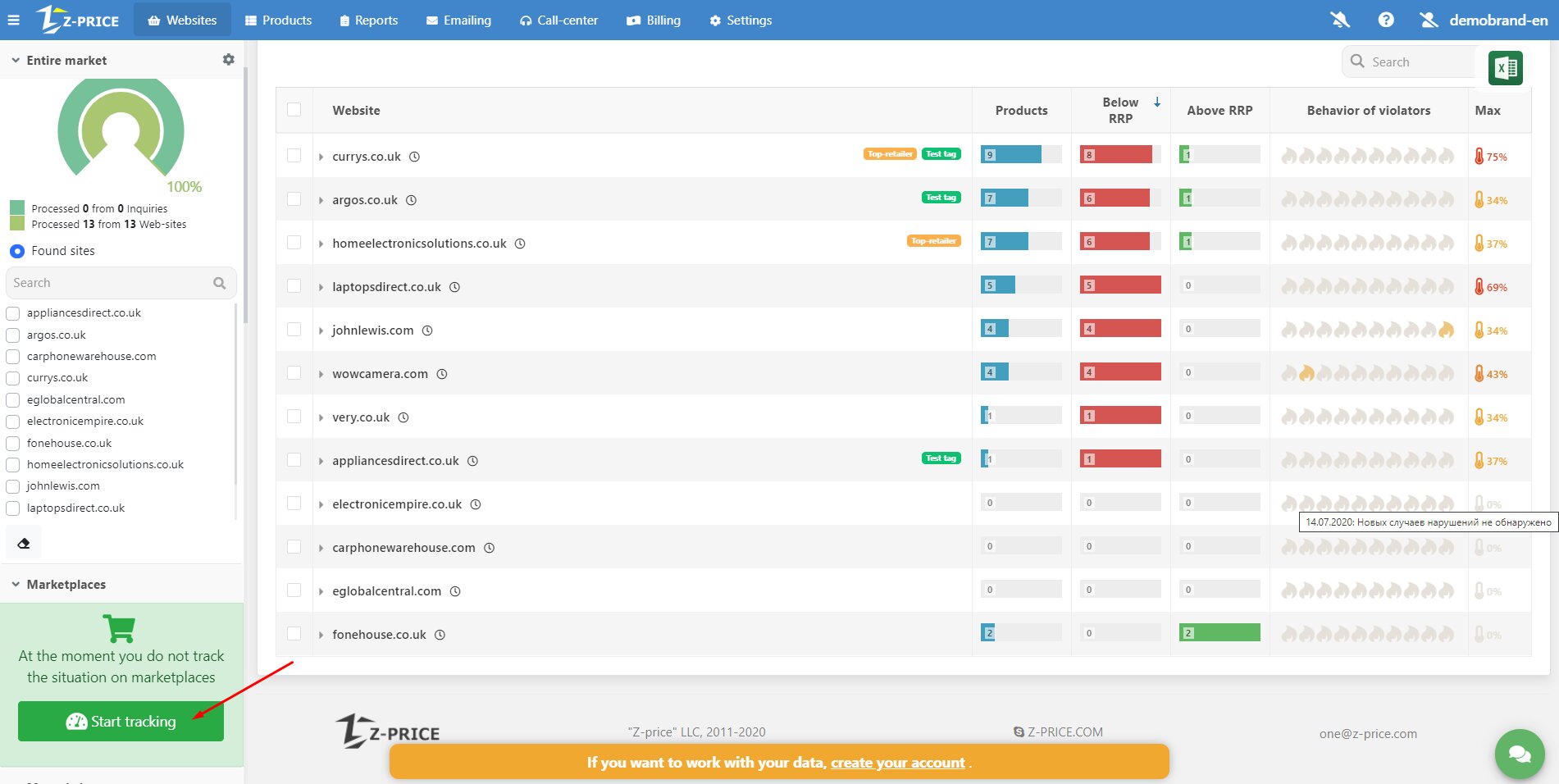This screenshot has height=784, width=1559.
Task: Open the Billing menu
Action: click(654, 20)
